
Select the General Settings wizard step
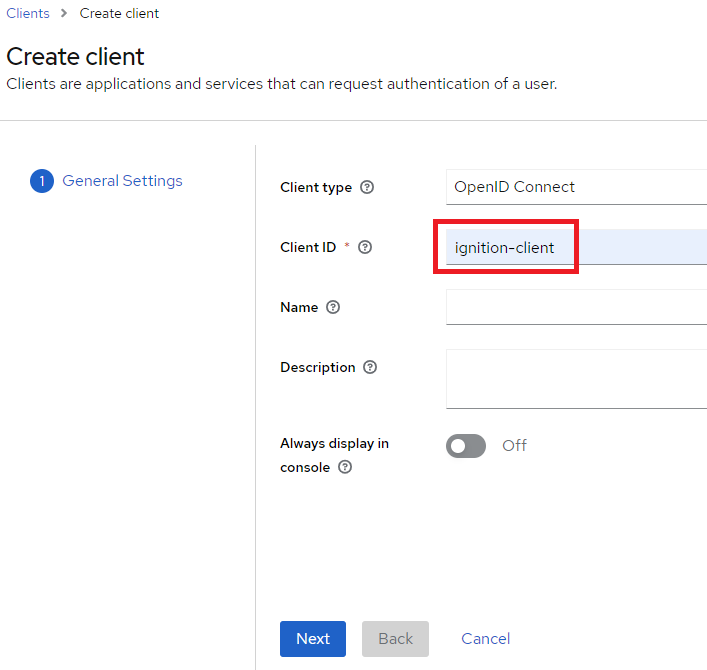(122, 181)
